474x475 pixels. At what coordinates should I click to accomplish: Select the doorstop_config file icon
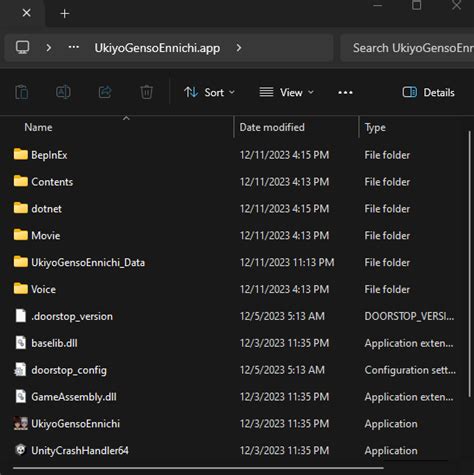tap(20, 370)
